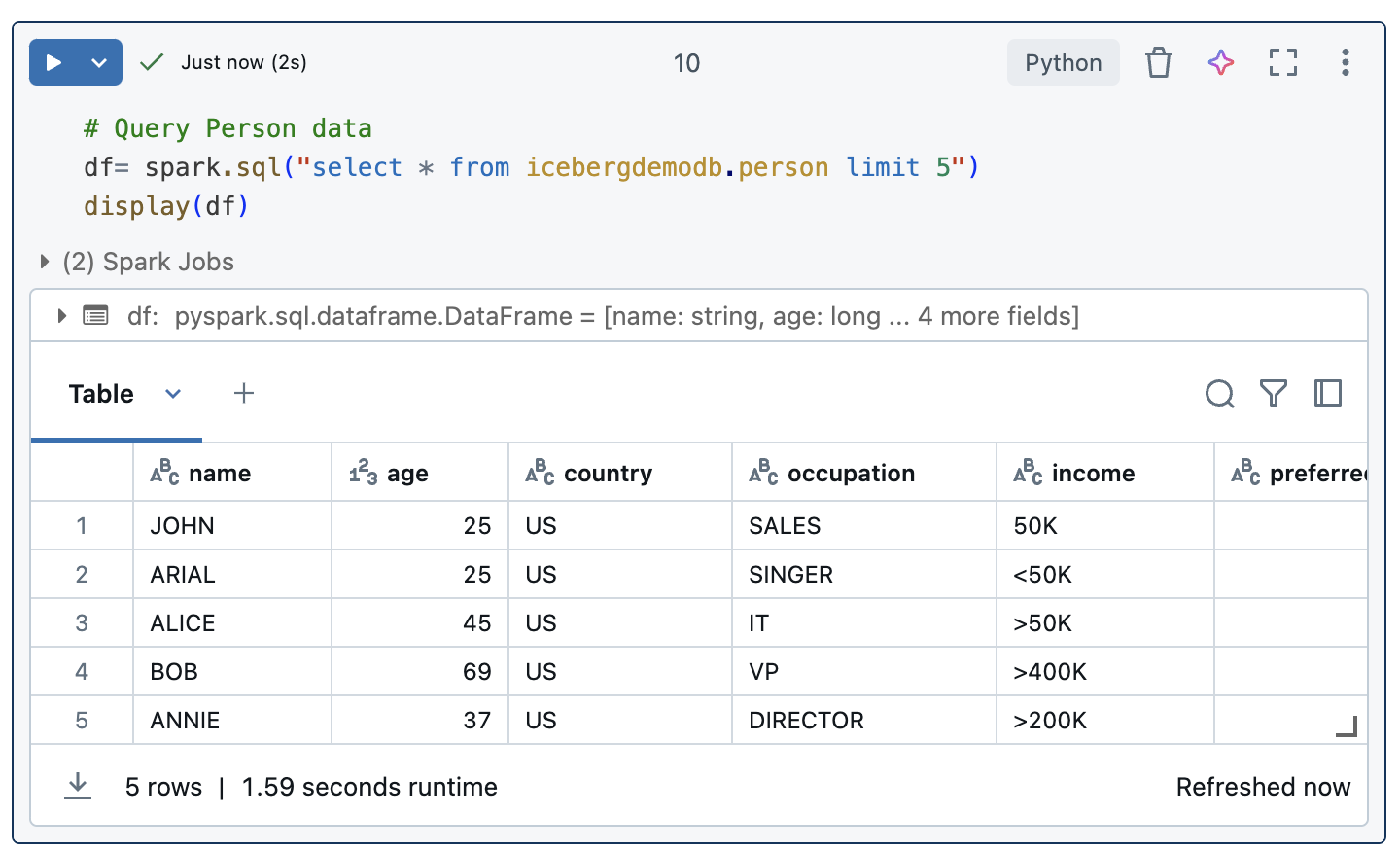
Task: Select the cell containing ANNIE
Action: (x=185, y=721)
